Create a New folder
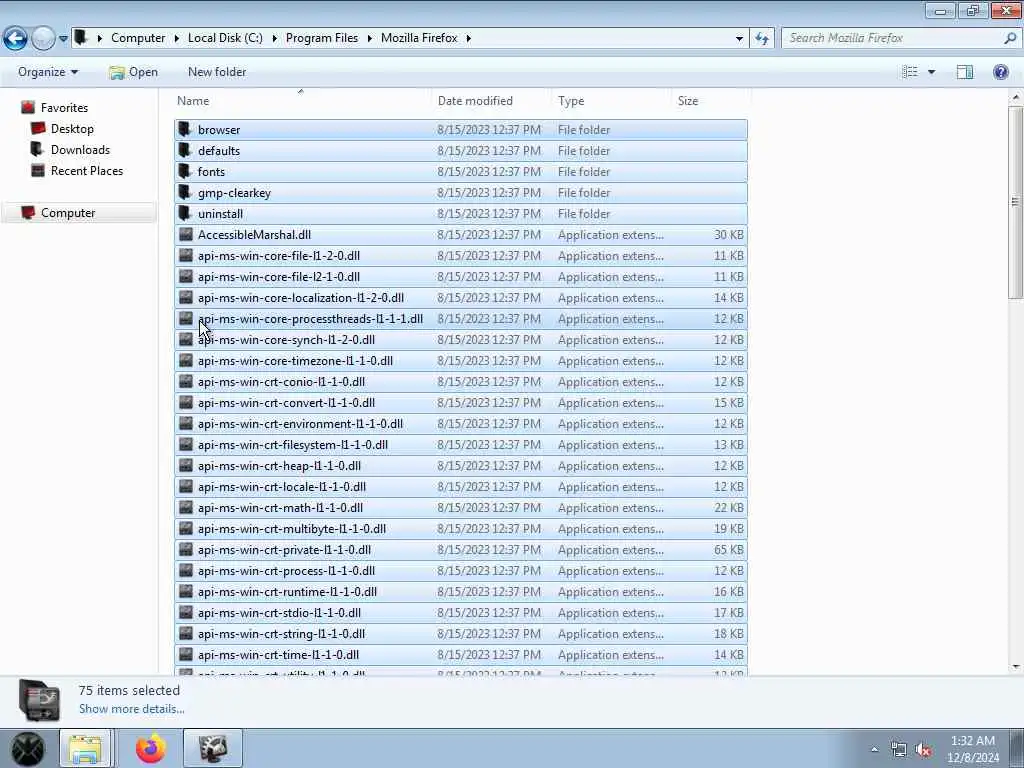 point(217,72)
